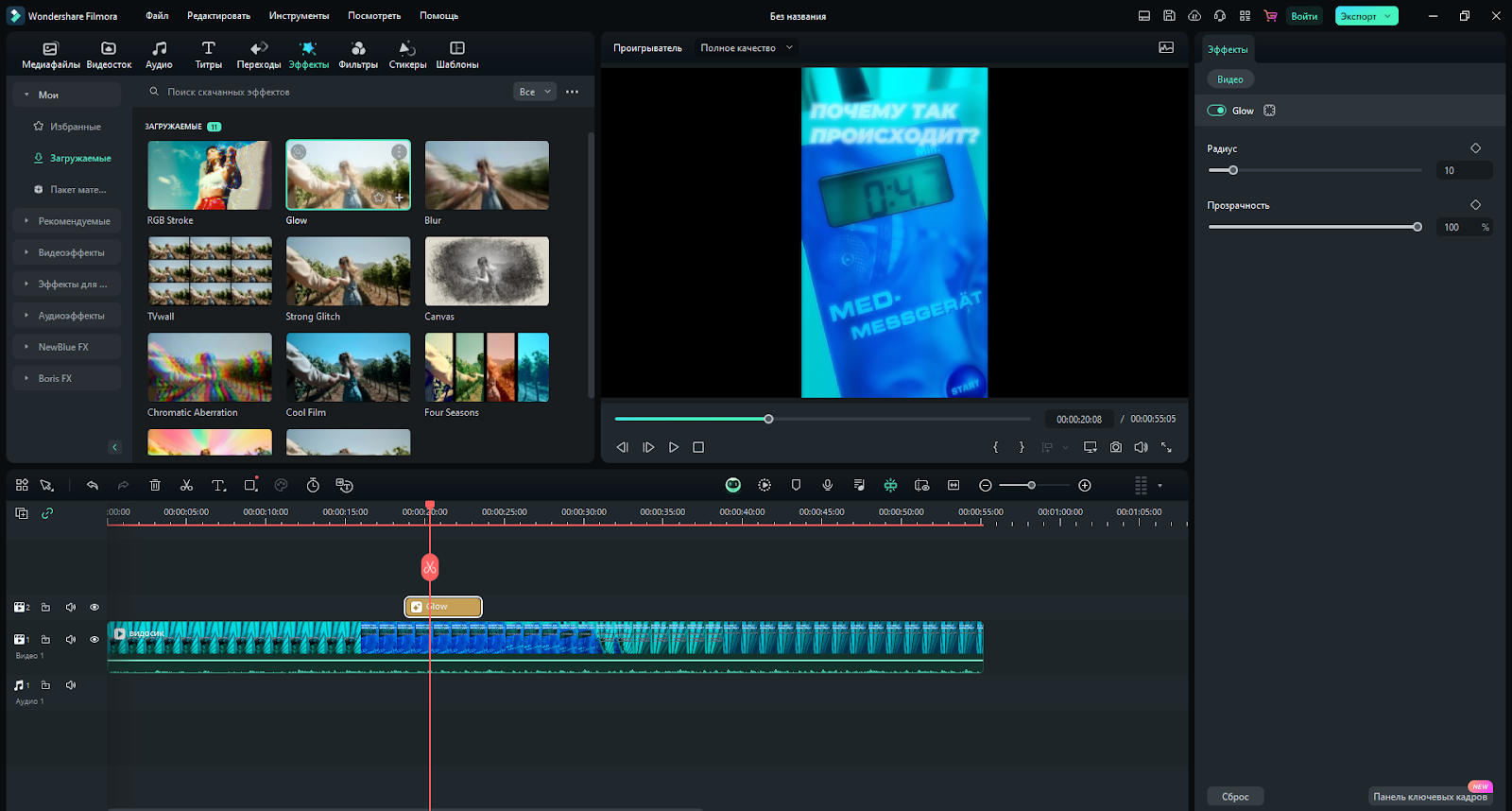
Task: Hide track 2 with its eye icon
Action: click(x=94, y=607)
